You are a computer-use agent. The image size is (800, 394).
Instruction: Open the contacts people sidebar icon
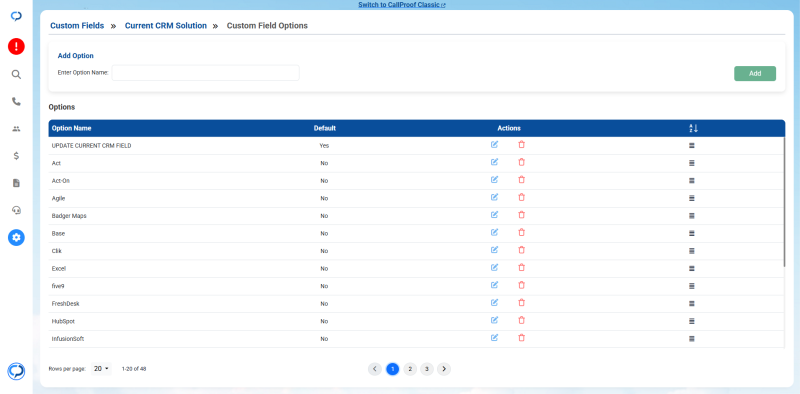pyautogui.click(x=16, y=129)
